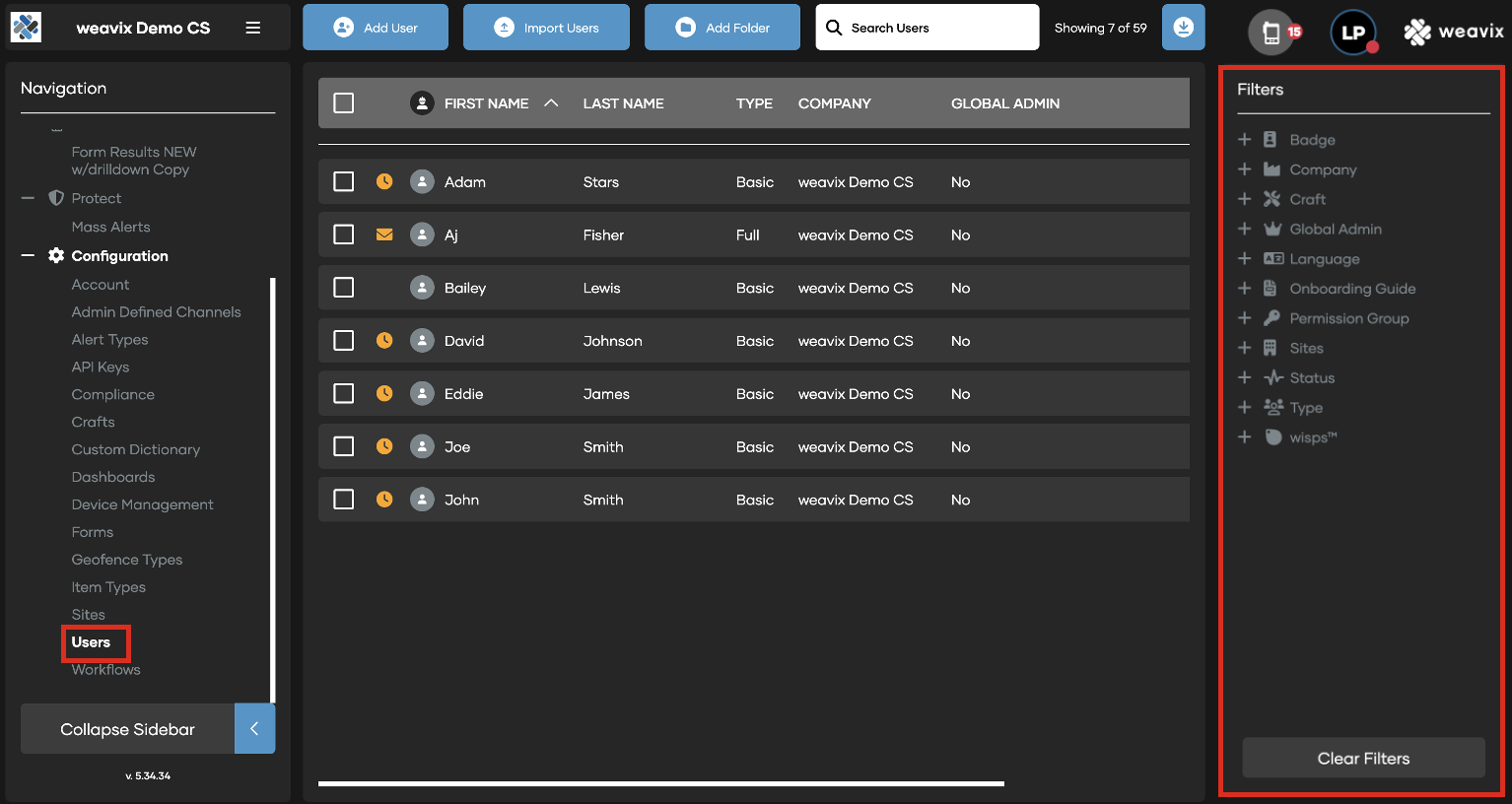This screenshot has height=804, width=1512.
Task: Click the export users download icon
Action: click(x=1183, y=28)
